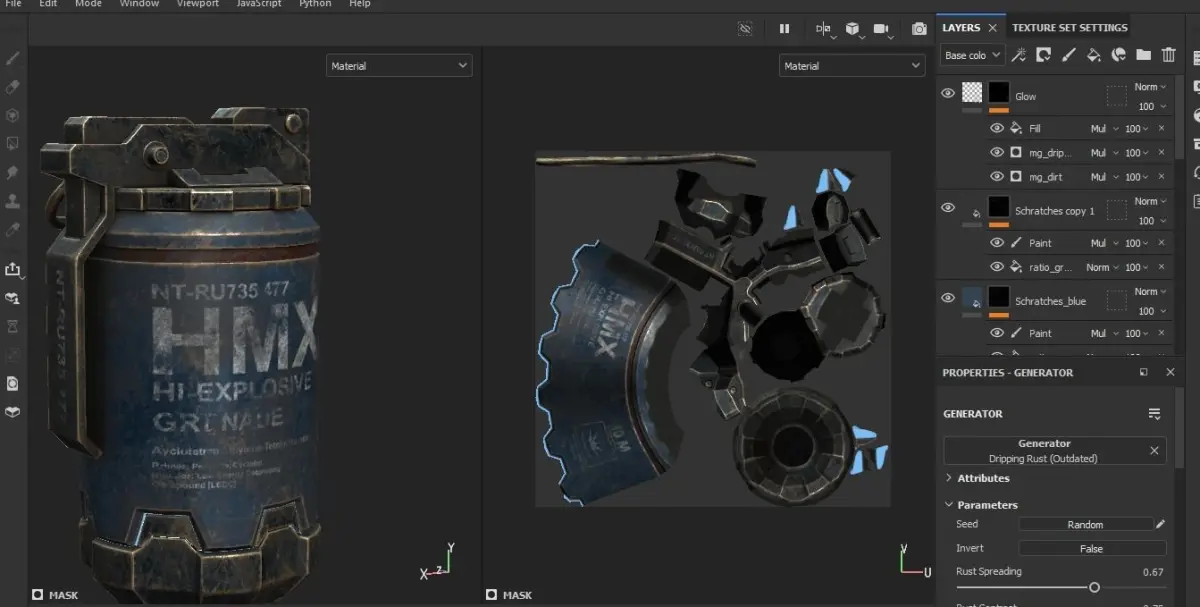The image size is (1200, 607).
Task: Delete the selected layer with trash icon
Action: [1169, 55]
